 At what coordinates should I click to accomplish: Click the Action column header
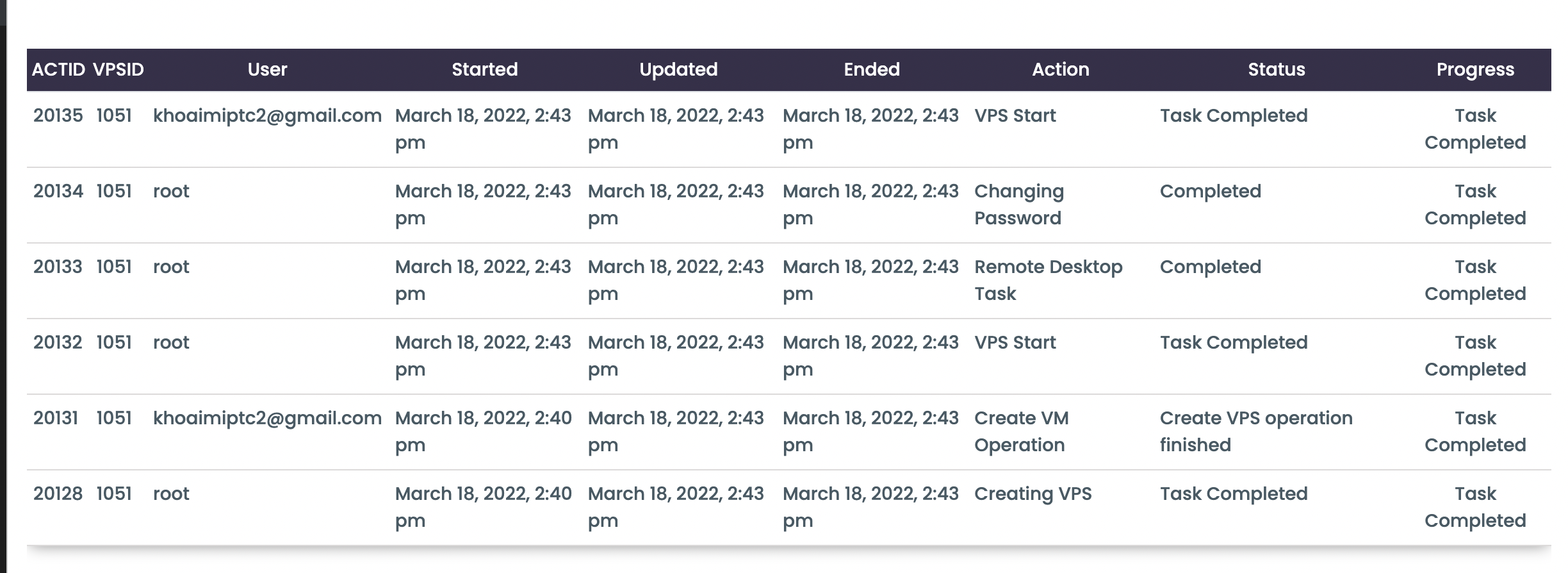(x=1060, y=69)
